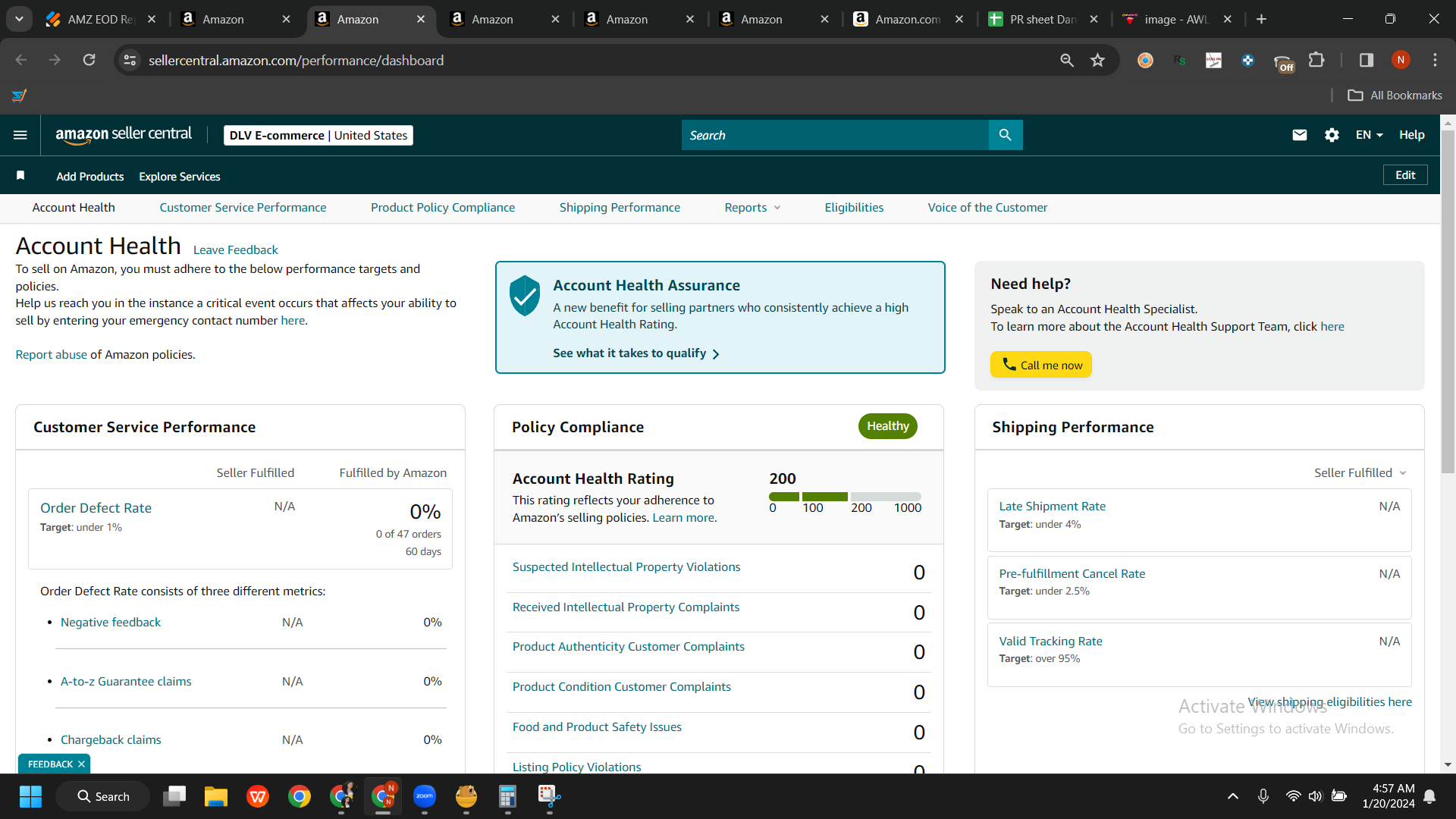Open the EN language dropdown

pyautogui.click(x=1370, y=135)
